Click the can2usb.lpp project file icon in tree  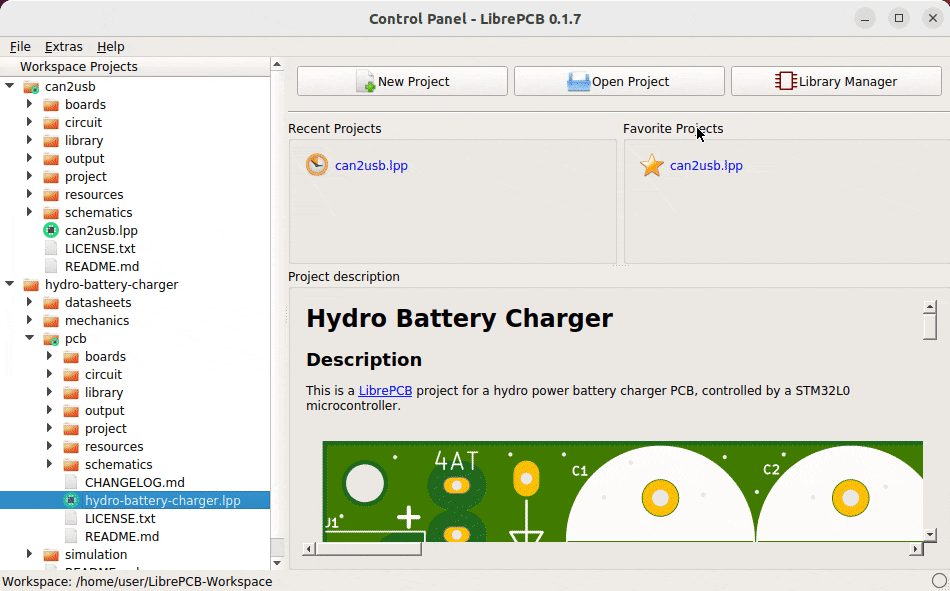click(x=51, y=230)
